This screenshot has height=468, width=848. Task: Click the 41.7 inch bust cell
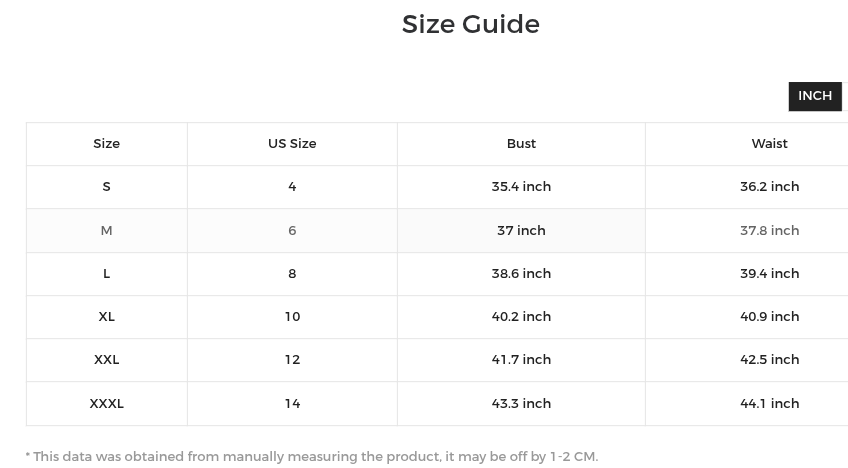click(x=521, y=360)
